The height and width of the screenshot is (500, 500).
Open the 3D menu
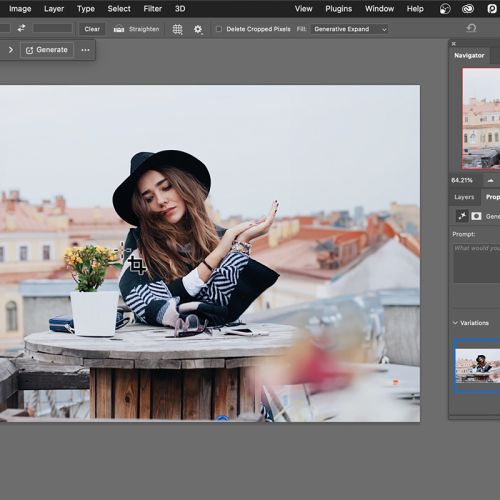point(180,9)
